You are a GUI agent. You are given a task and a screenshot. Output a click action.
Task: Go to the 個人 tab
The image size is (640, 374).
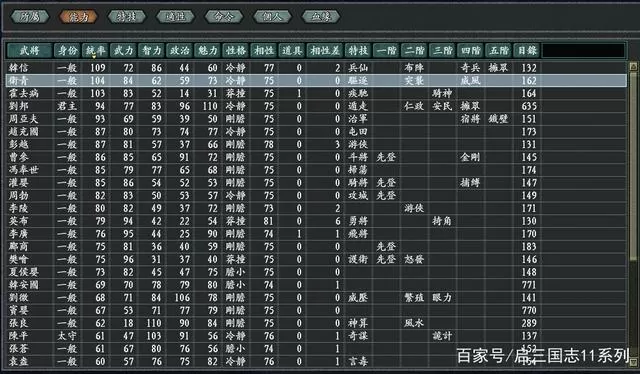click(x=272, y=17)
